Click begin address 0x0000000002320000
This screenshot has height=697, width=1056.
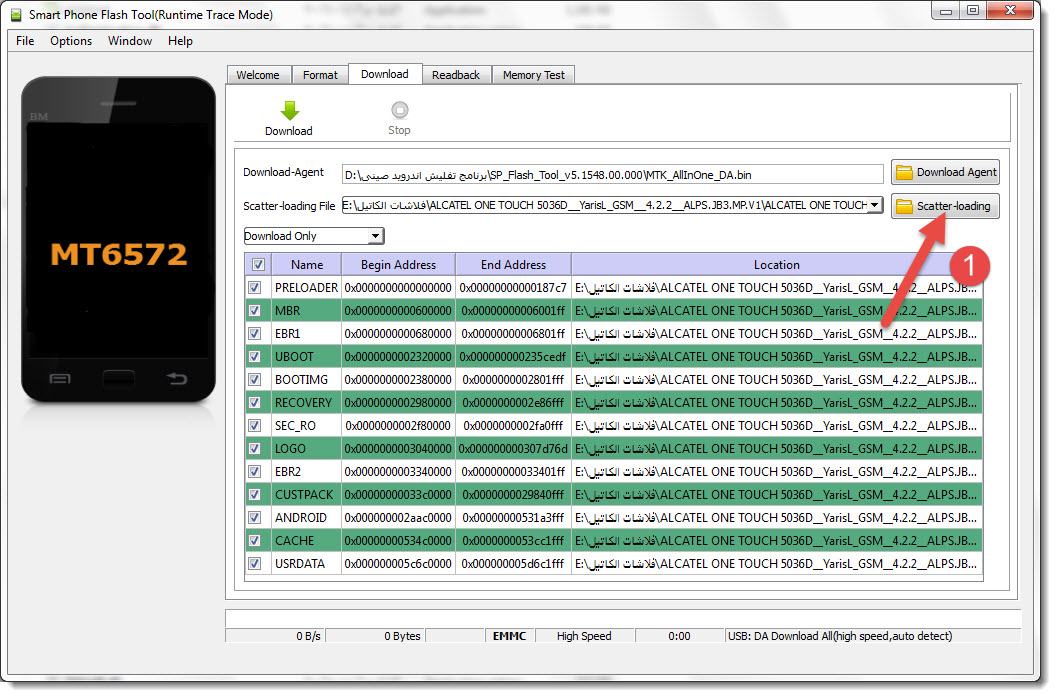pyautogui.click(x=398, y=357)
